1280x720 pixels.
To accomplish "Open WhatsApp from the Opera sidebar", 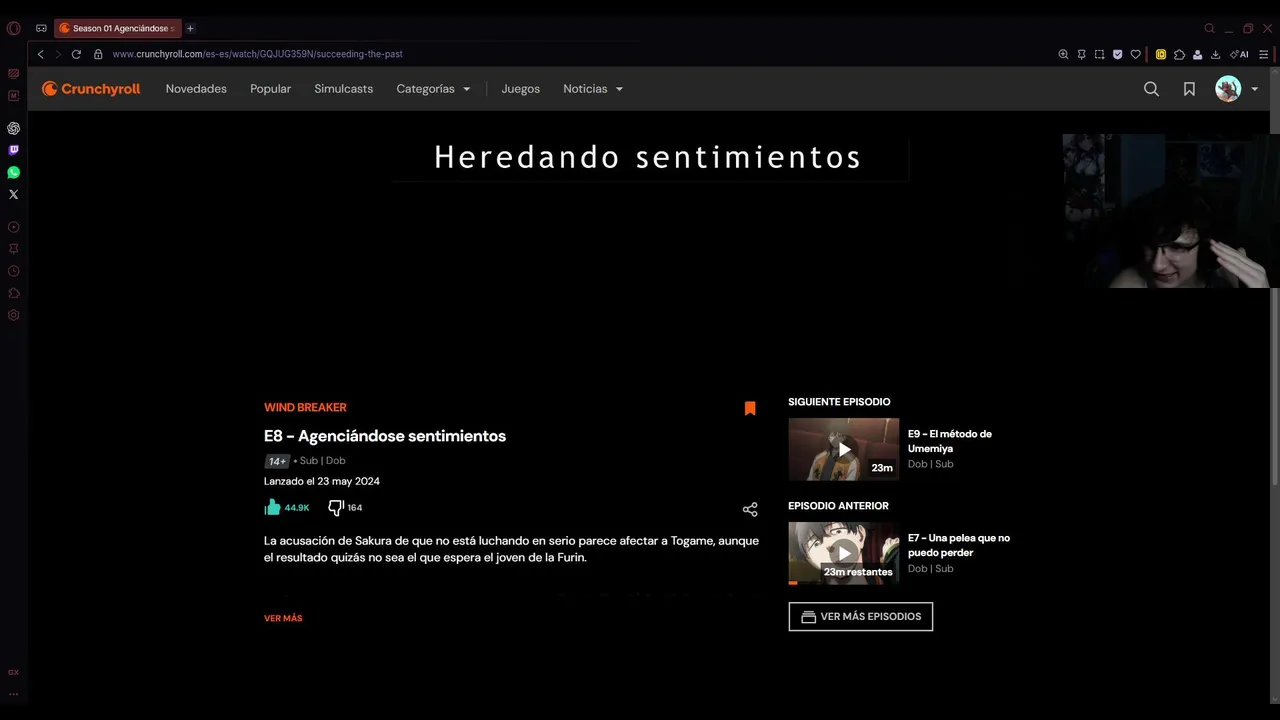I will coord(13,172).
